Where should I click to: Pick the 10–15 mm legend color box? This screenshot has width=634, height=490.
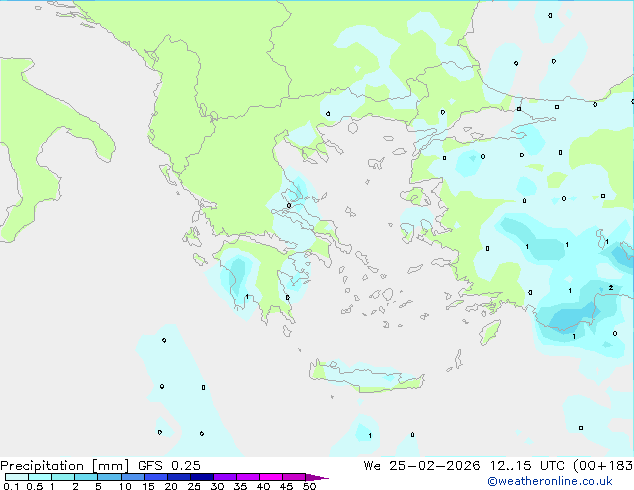click(x=132, y=477)
